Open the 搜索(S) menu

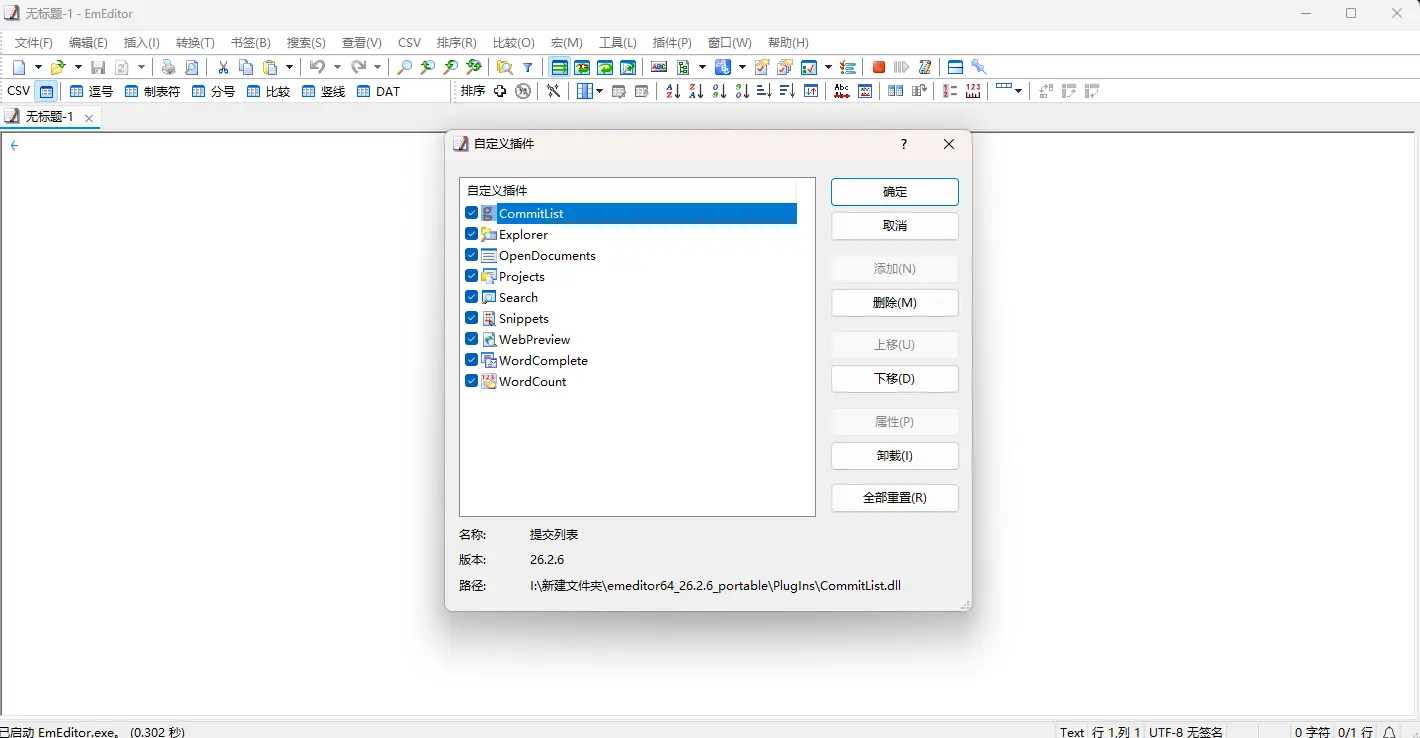point(306,43)
